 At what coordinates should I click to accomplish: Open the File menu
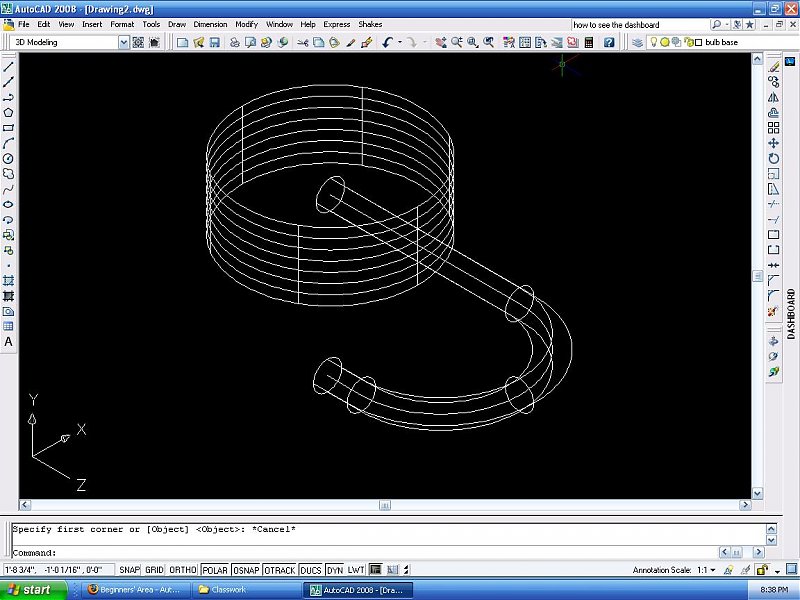click(x=23, y=24)
